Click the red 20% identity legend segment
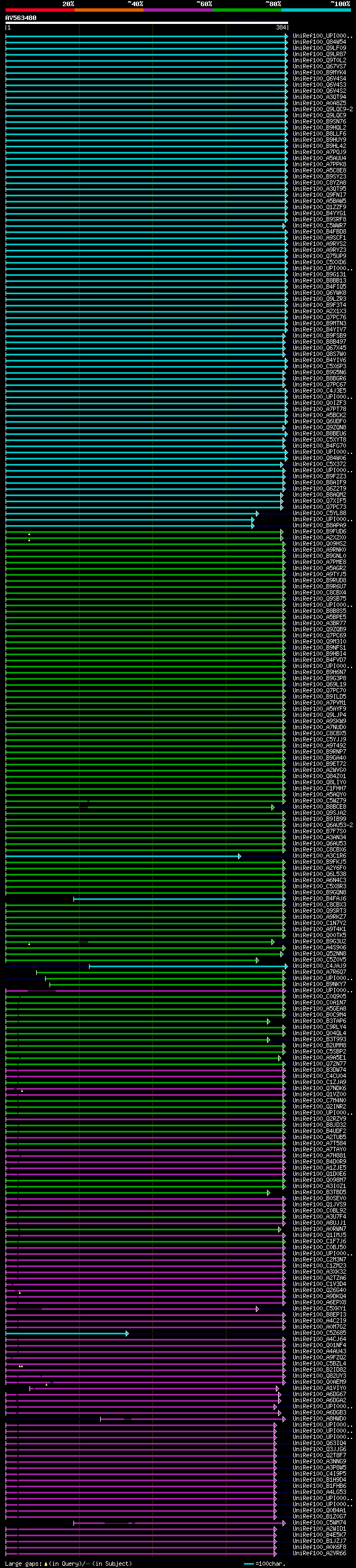 click(39, 10)
